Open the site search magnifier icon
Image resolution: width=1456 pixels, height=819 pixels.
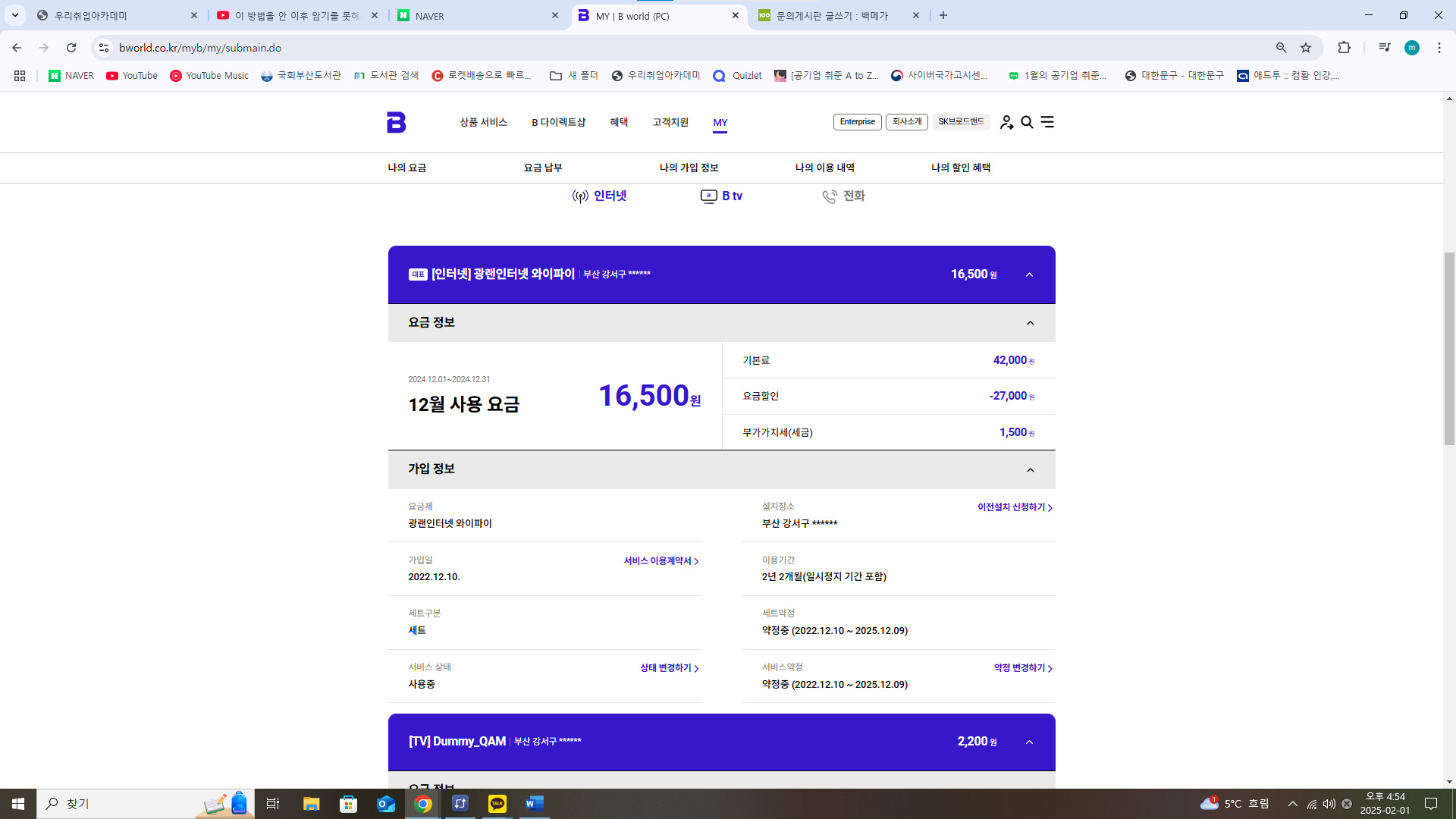(x=1027, y=122)
